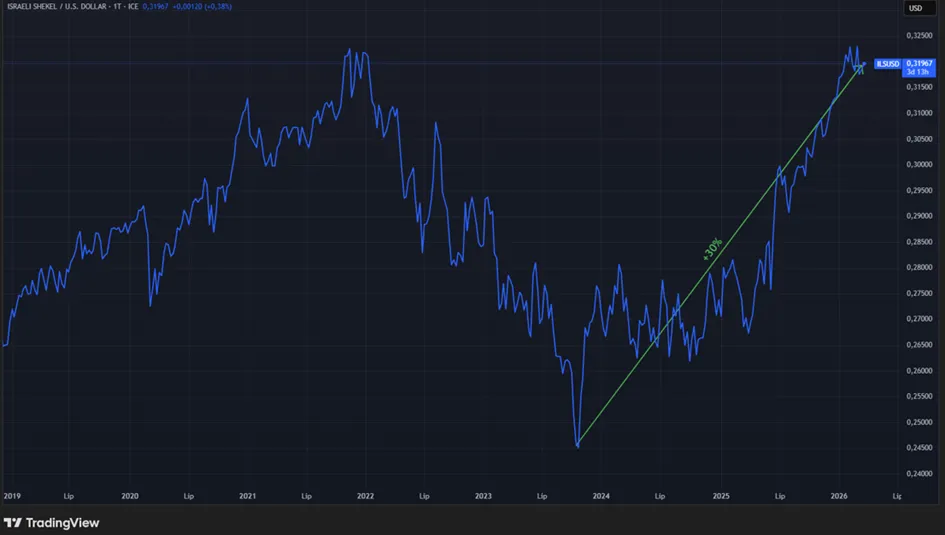Click the 0,30000 price axis label

click(x=919, y=164)
